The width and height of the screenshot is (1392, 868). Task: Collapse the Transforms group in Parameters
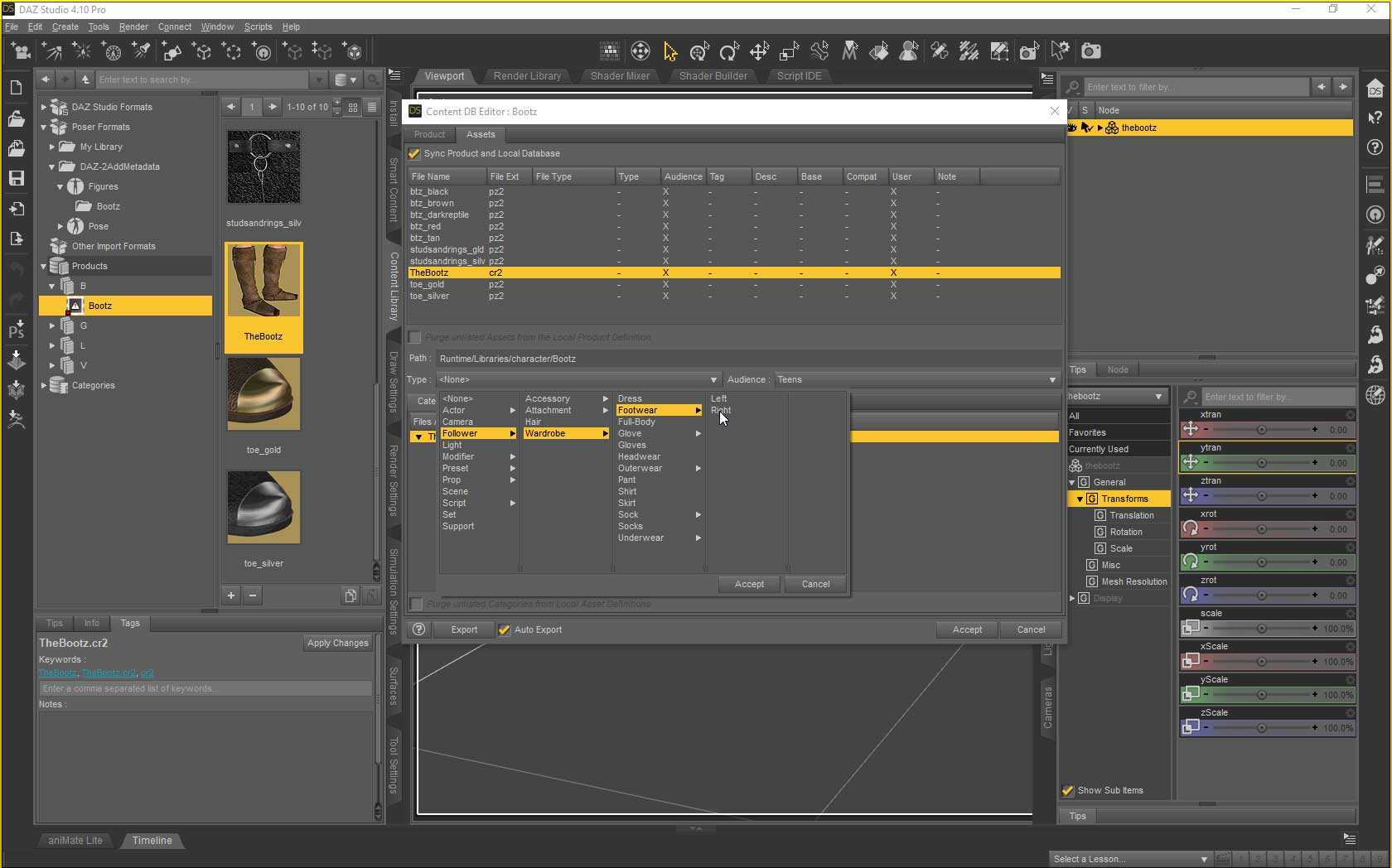pyautogui.click(x=1080, y=499)
